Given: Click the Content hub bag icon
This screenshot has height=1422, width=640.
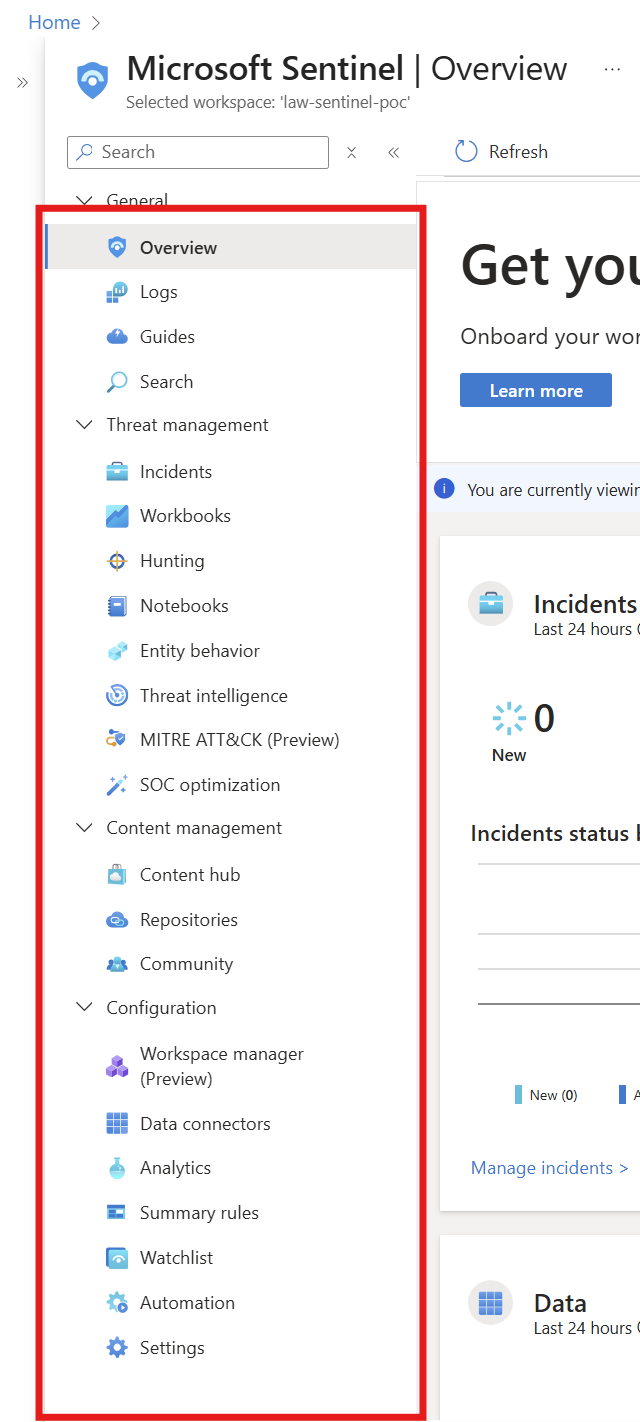Looking at the screenshot, I should 117,875.
